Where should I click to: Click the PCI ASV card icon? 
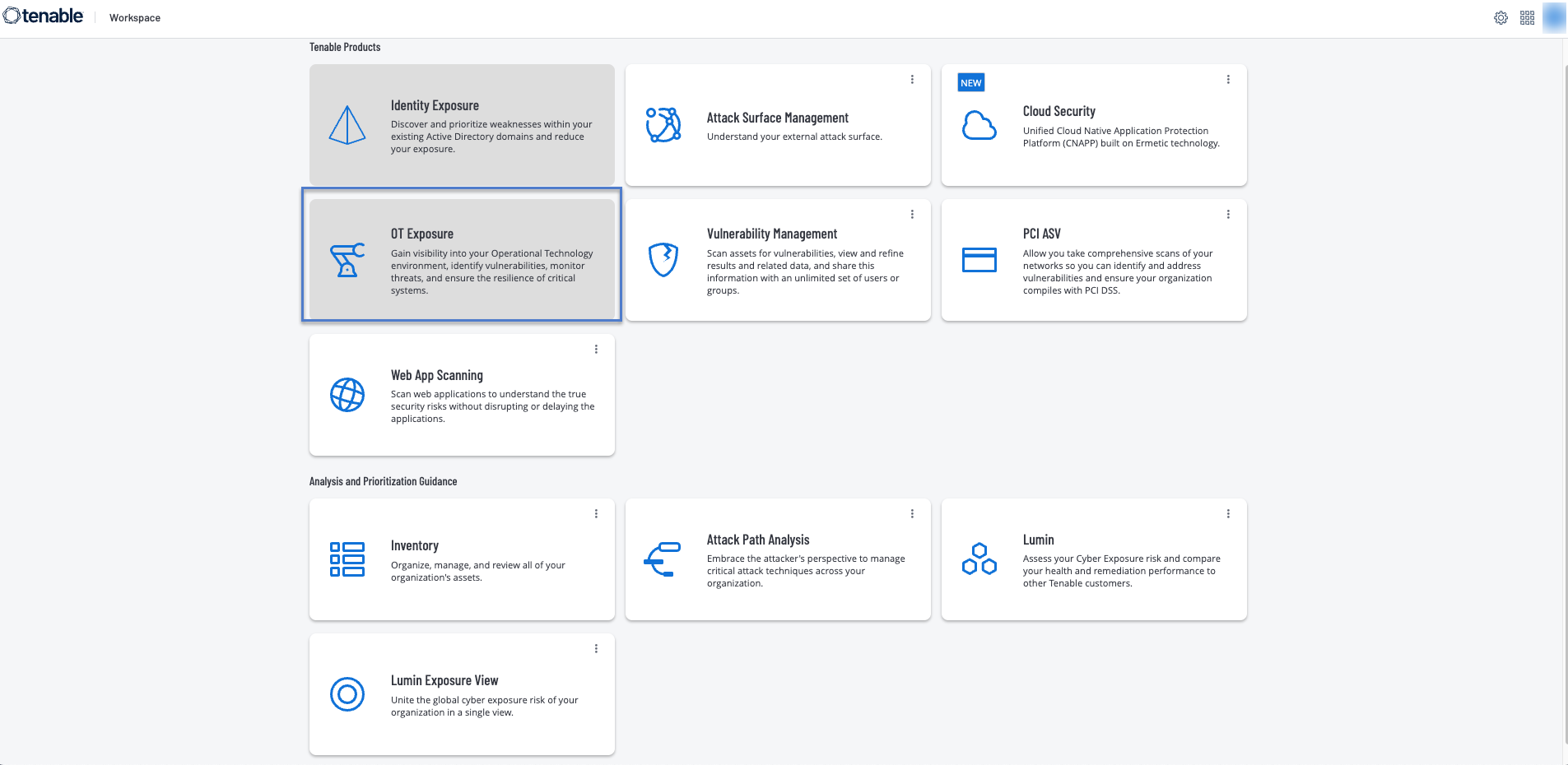click(x=979, y=260)
